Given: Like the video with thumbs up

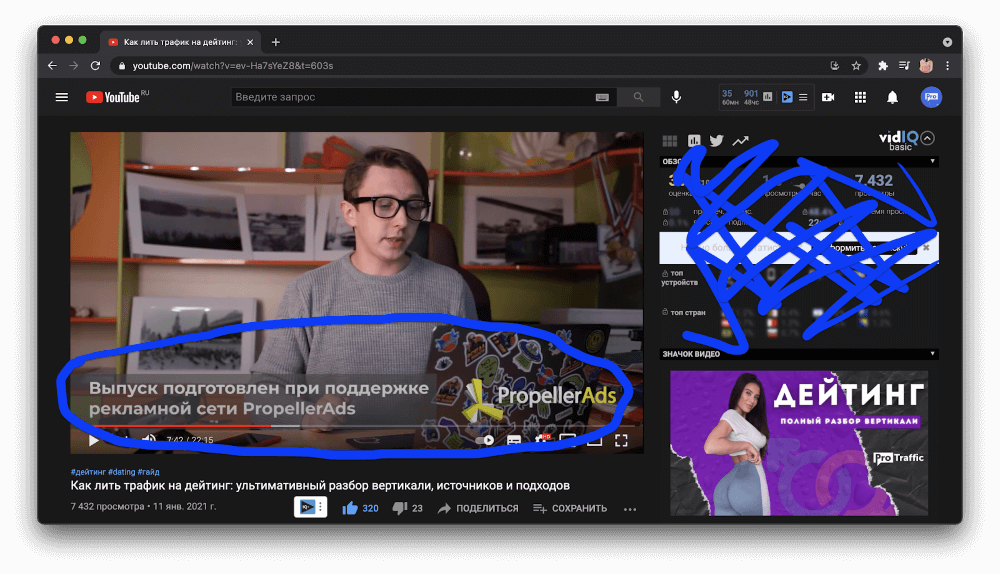Looking at the screenshot, I should [x=350, y=508].
